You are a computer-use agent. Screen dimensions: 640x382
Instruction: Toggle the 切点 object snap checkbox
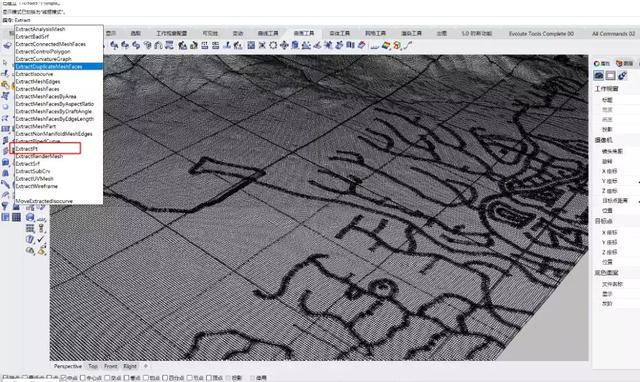pos(146,378)
